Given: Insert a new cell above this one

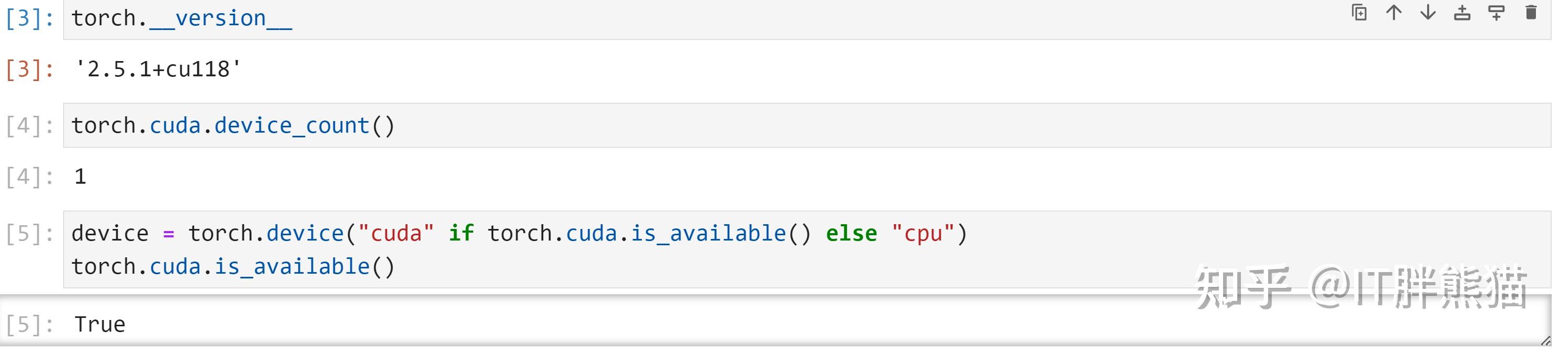Looking at the screenshot, I should 1462,13.
